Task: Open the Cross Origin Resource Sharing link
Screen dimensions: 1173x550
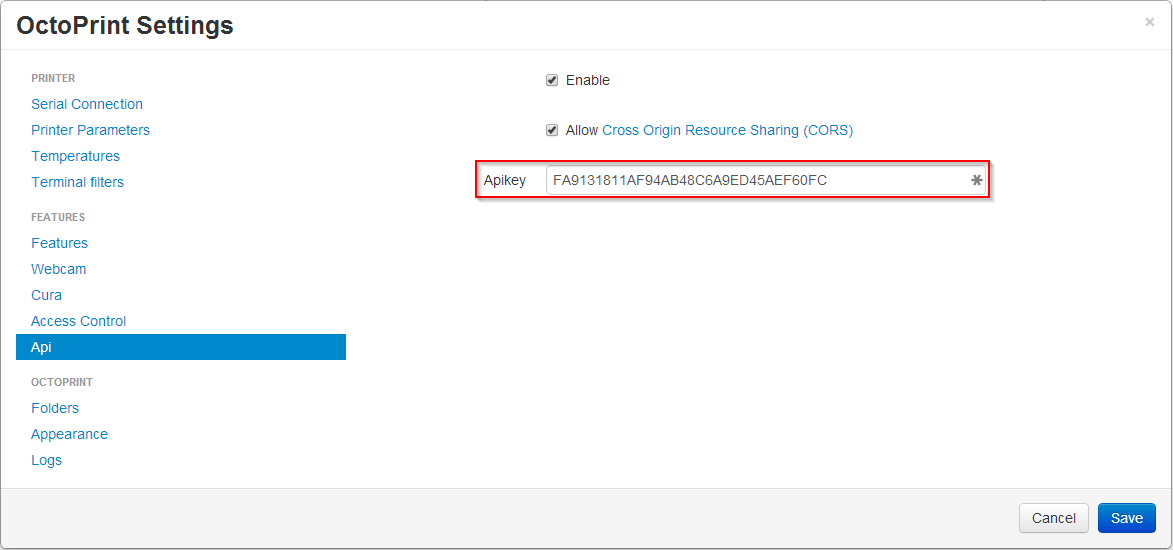Action: coord(727,130)
